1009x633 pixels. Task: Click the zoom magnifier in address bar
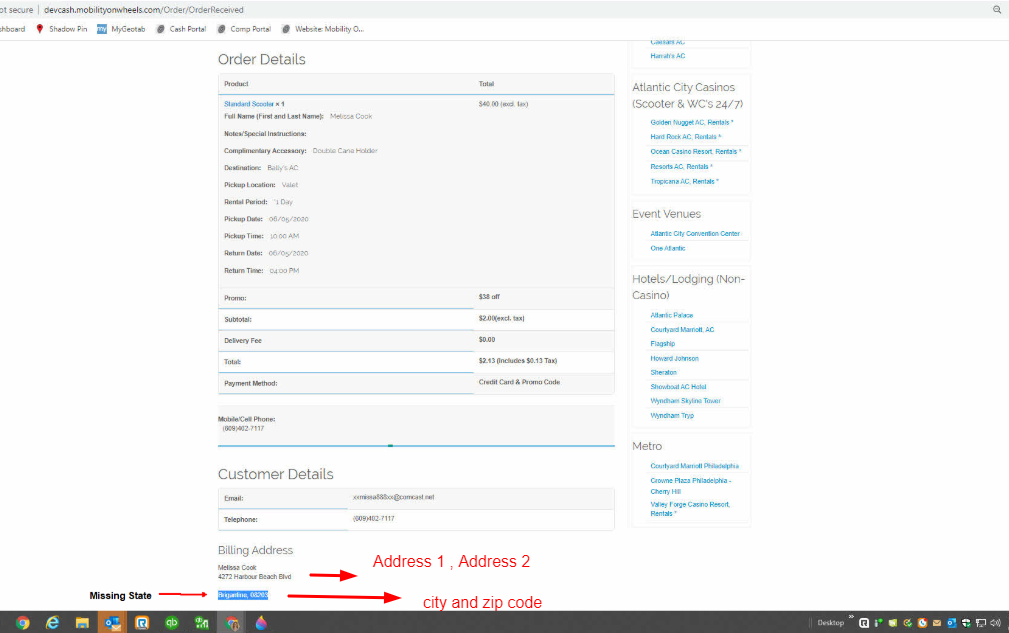coord(997,9)
